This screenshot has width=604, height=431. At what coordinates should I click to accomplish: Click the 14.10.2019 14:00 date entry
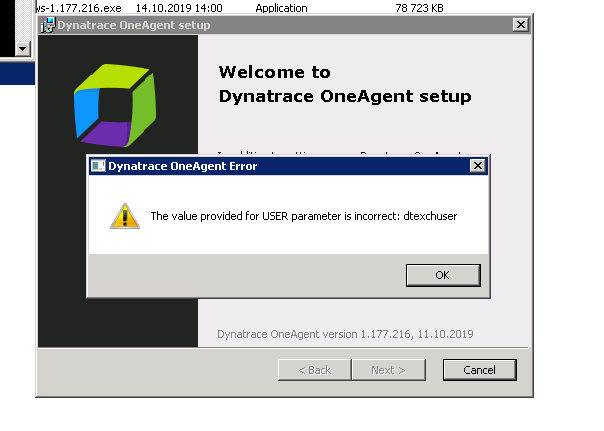point(179,8)
